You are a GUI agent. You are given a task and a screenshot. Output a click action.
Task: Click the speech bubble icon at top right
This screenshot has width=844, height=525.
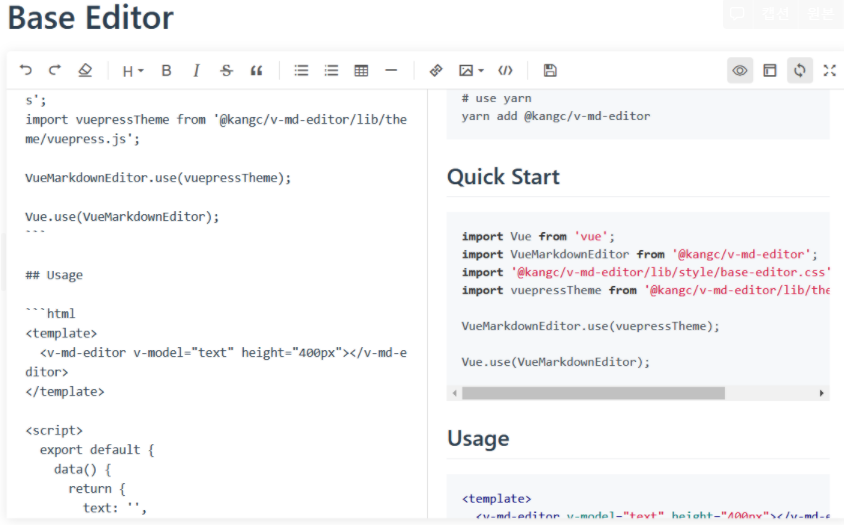tap(737, 13)
